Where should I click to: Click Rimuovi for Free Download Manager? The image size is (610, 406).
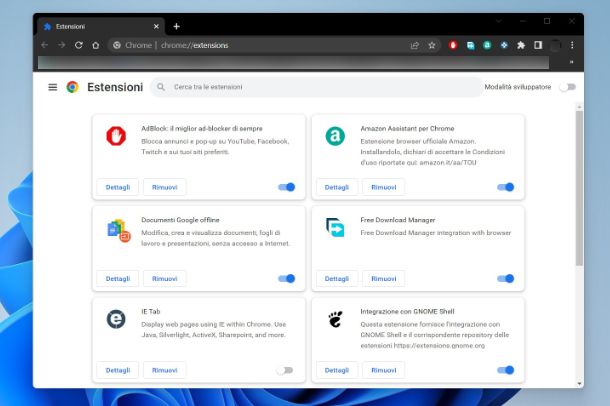384,278
